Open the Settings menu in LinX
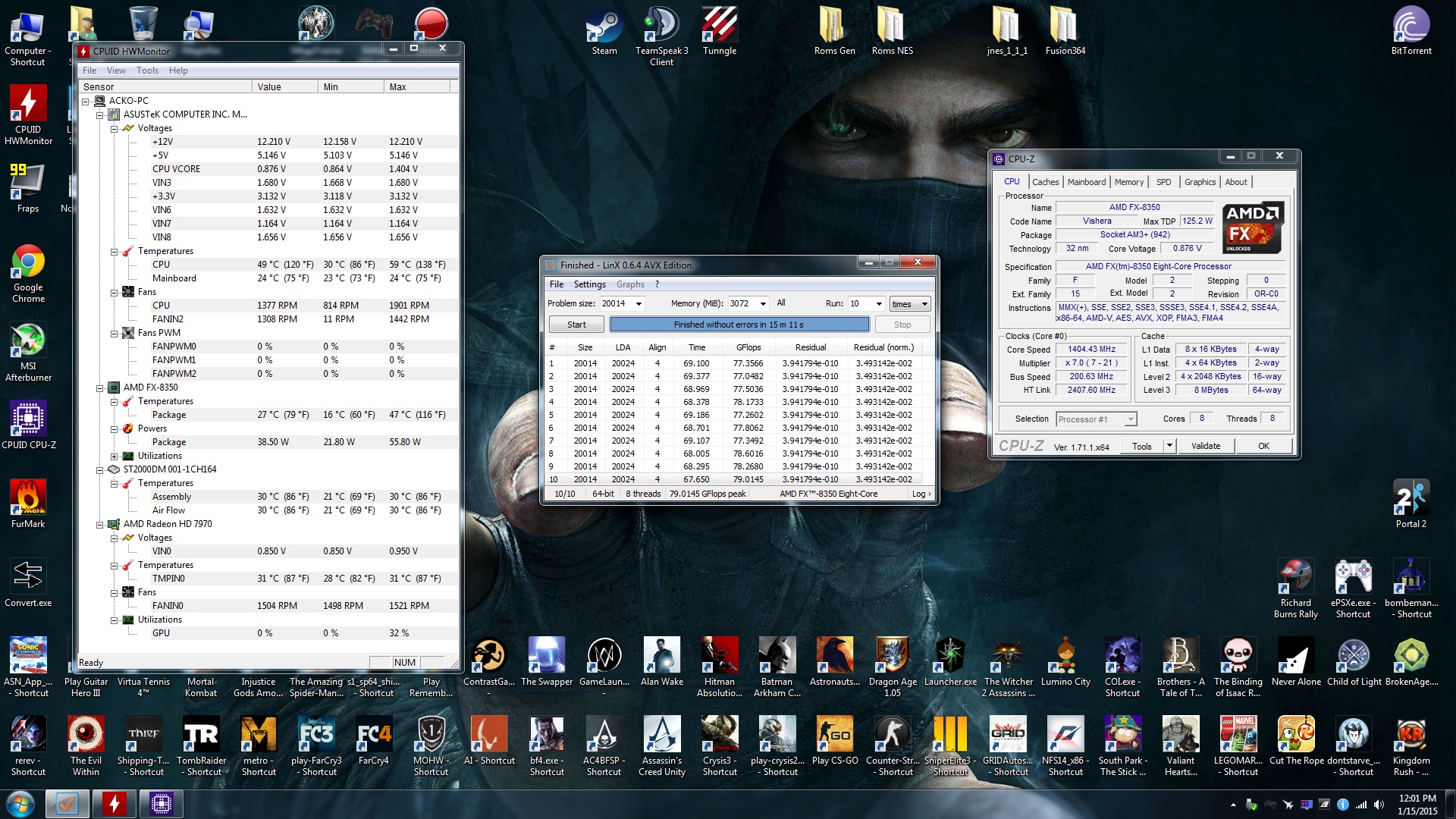The height and width of the screenshot is (819, 1456). pos(589,284)
